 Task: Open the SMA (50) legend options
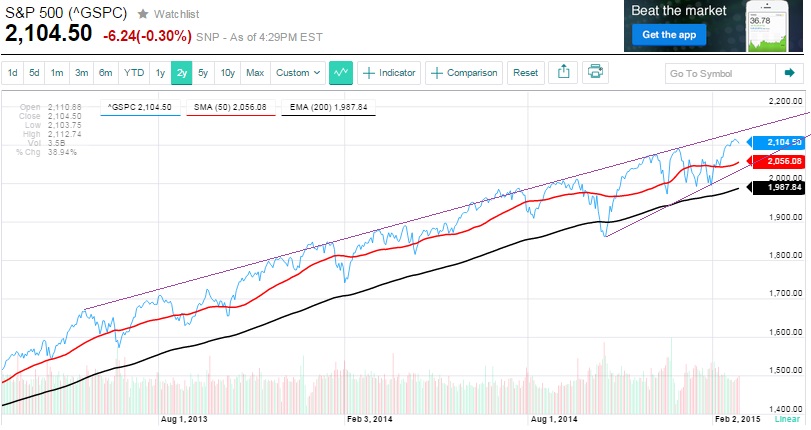(237, 105)
